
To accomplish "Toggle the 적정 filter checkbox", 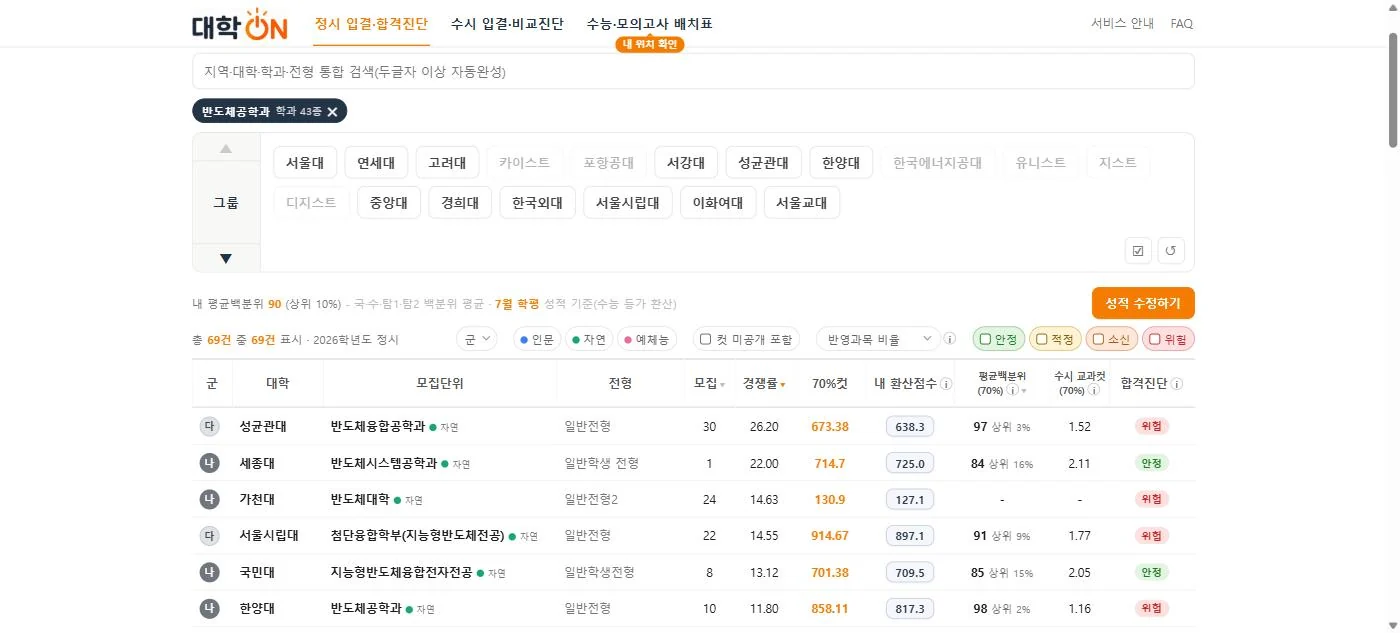I will tap(1042, 339).
